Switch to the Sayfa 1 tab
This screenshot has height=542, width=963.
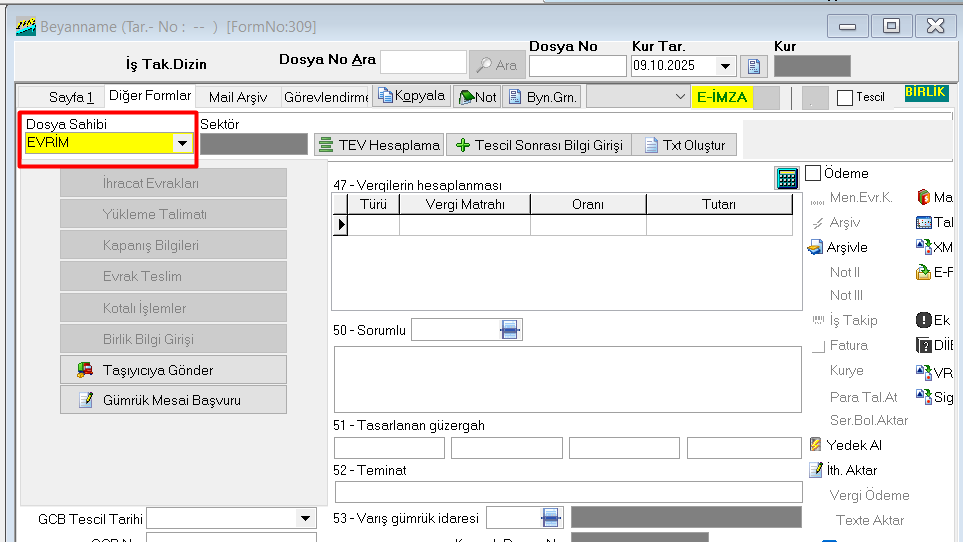tap(70, 97)
